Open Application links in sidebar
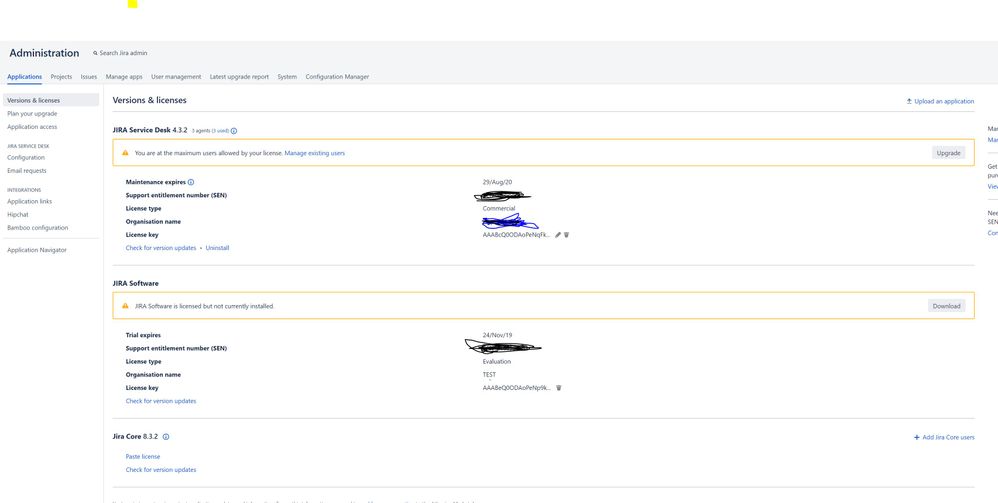998x503 pixels. click(x=29, y=201)
